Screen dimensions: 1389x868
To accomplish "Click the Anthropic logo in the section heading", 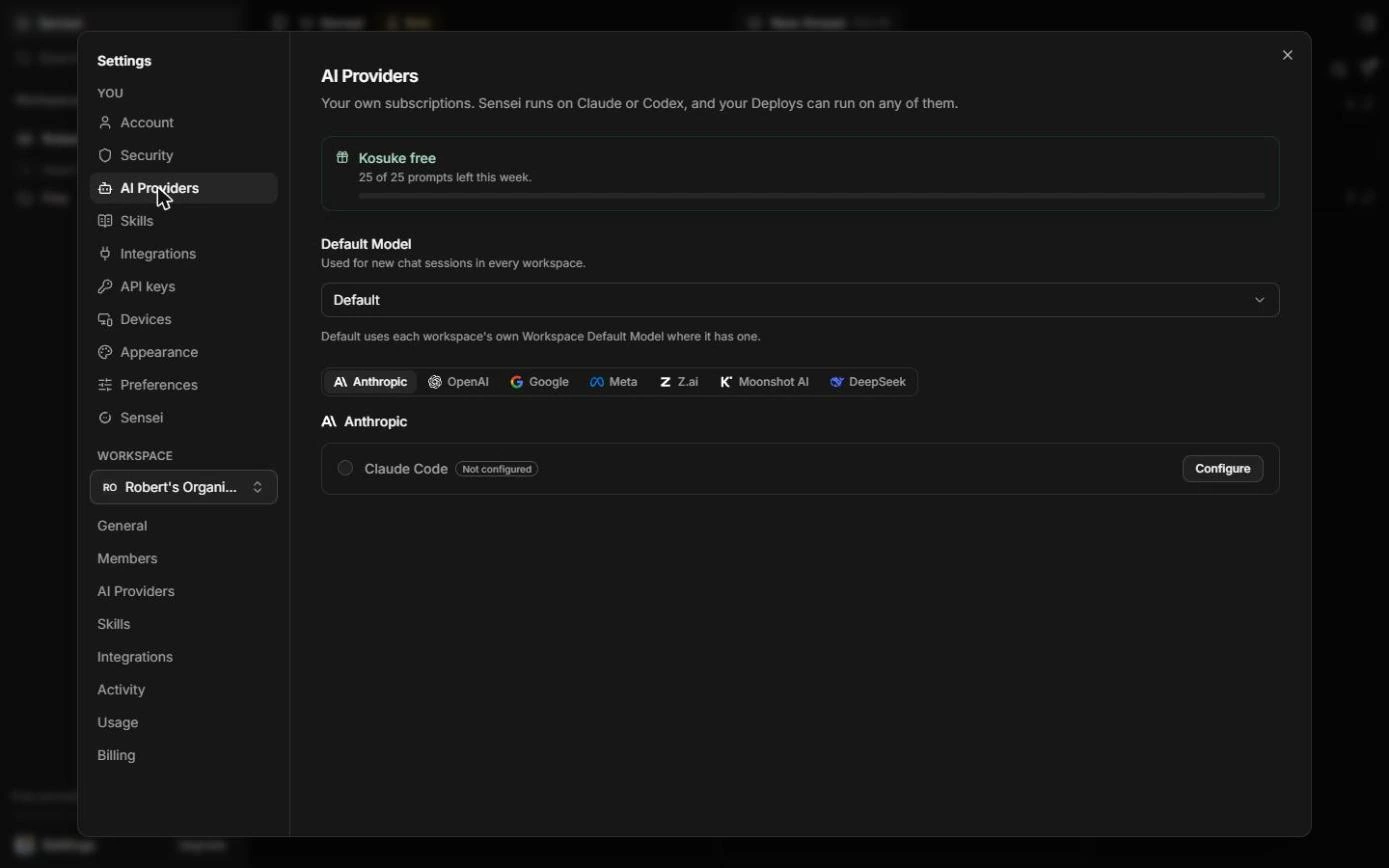I will pyautogui.click(x=329, y=422).
